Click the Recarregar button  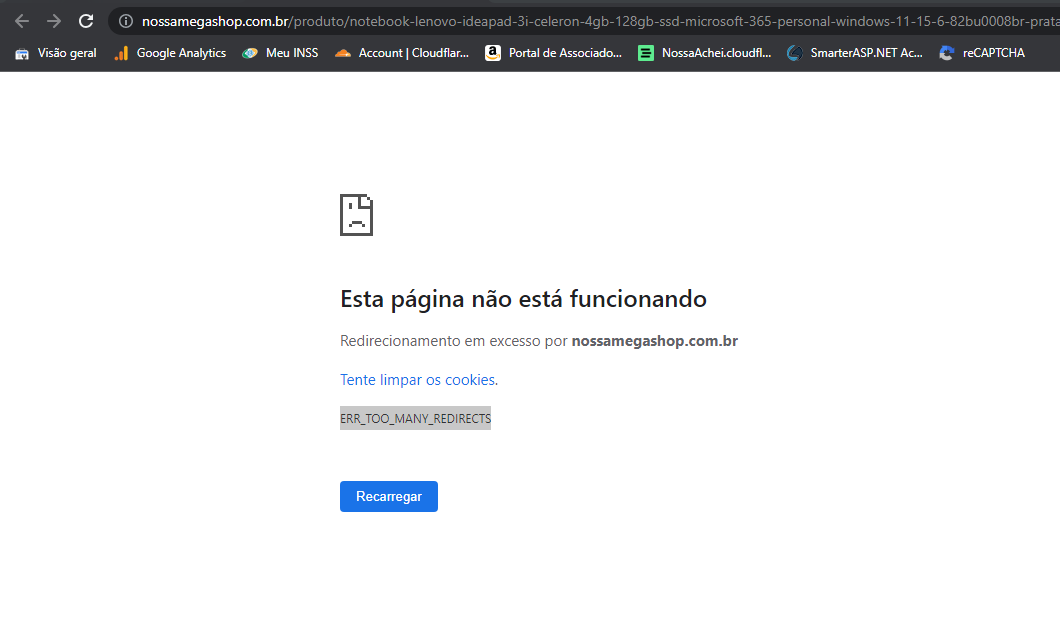click(389, 497)
